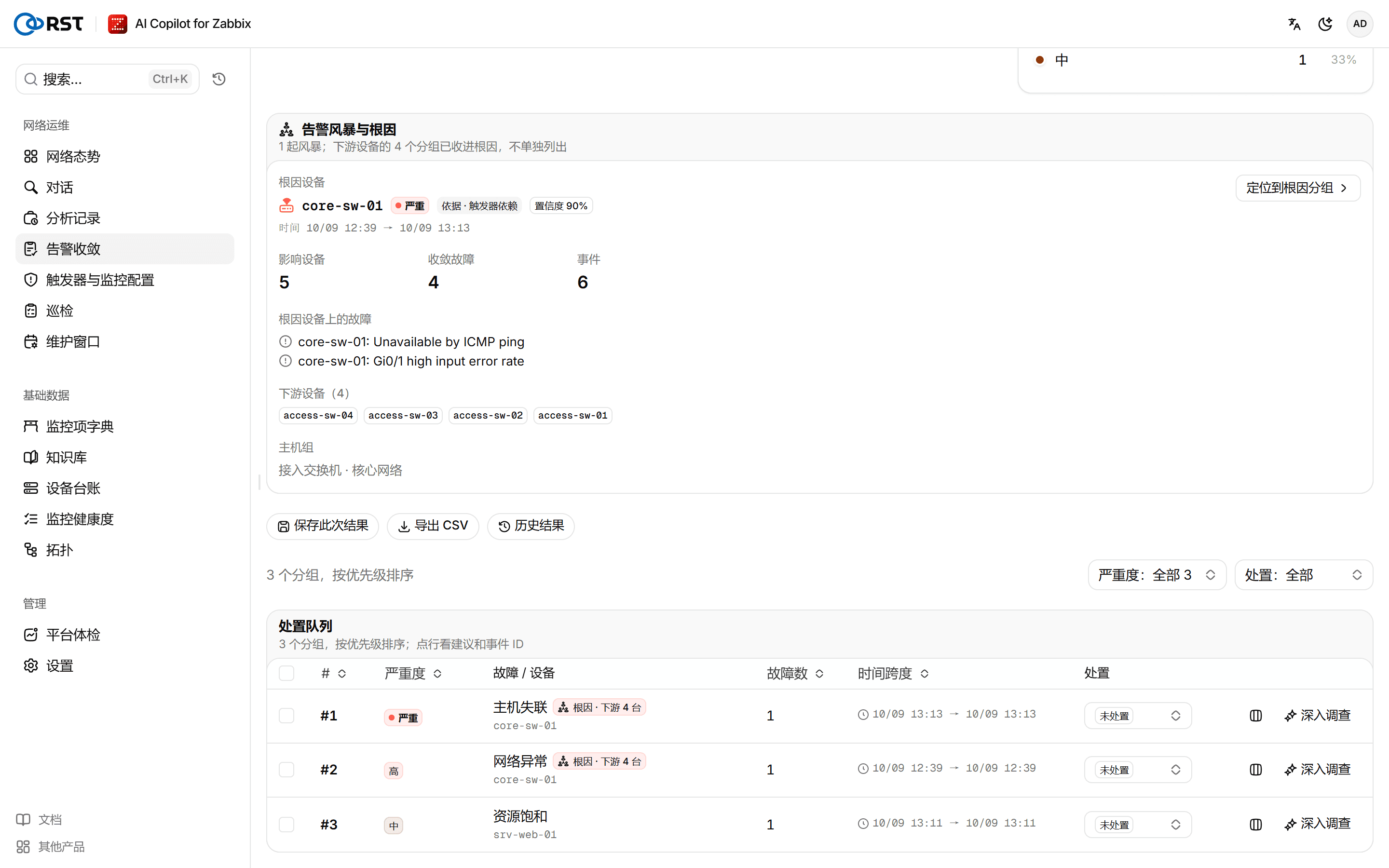Open 历史结果 button

click(531, 526)
